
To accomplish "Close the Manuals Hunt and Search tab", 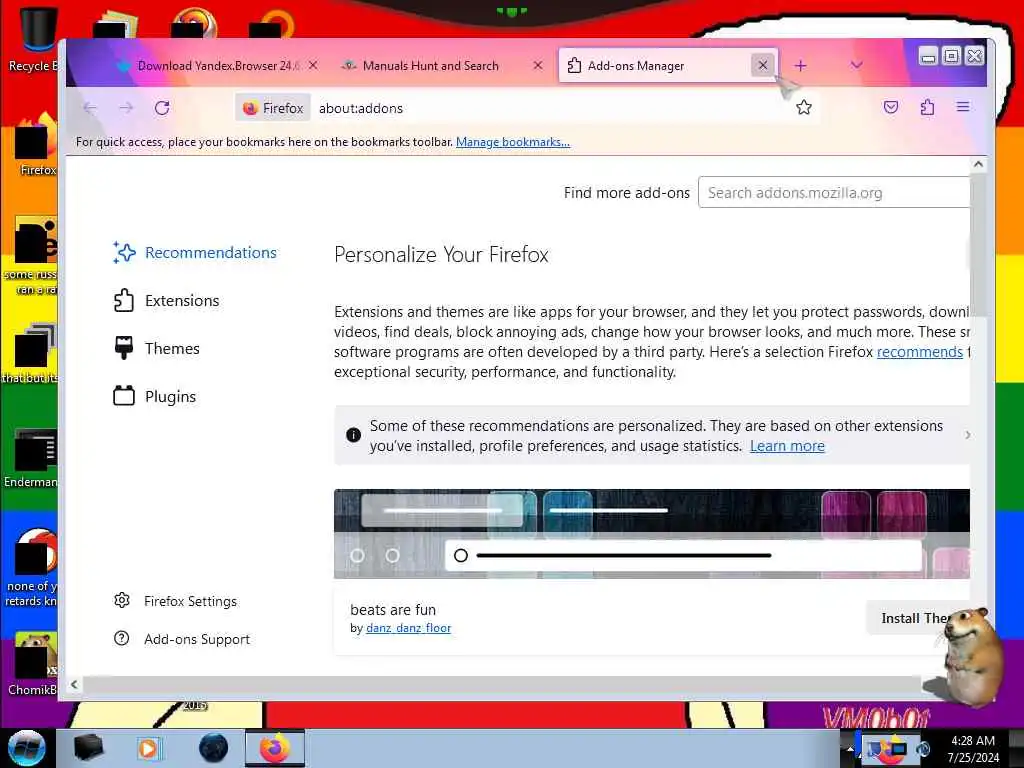I will tap(538, 65).
